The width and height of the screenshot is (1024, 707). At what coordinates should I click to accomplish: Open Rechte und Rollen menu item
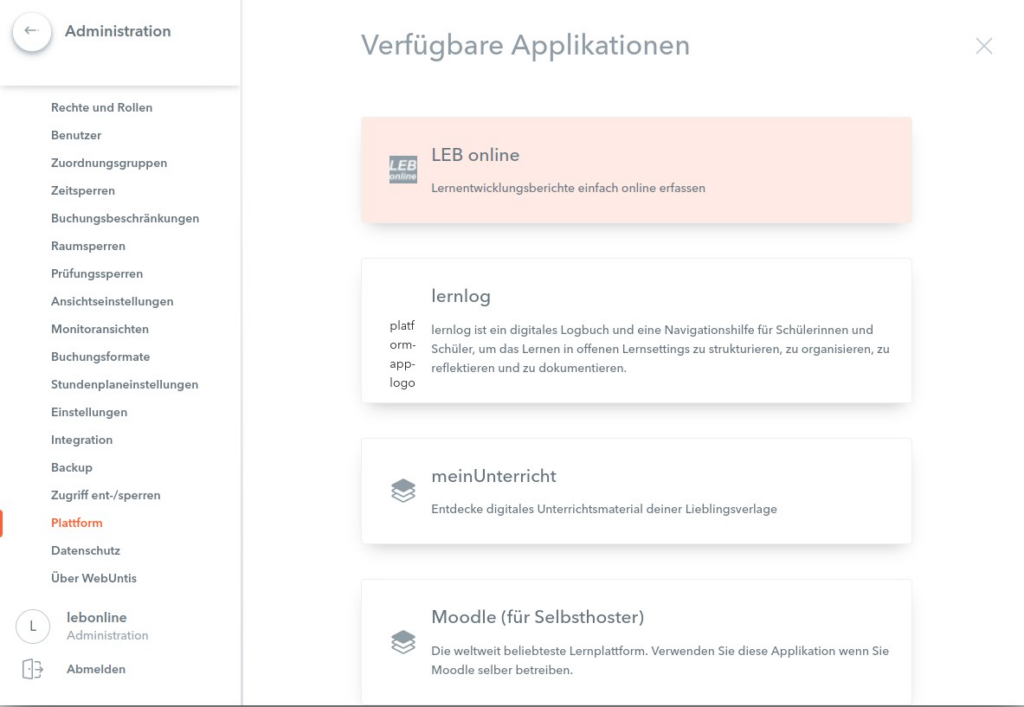(x=101, y=107)
